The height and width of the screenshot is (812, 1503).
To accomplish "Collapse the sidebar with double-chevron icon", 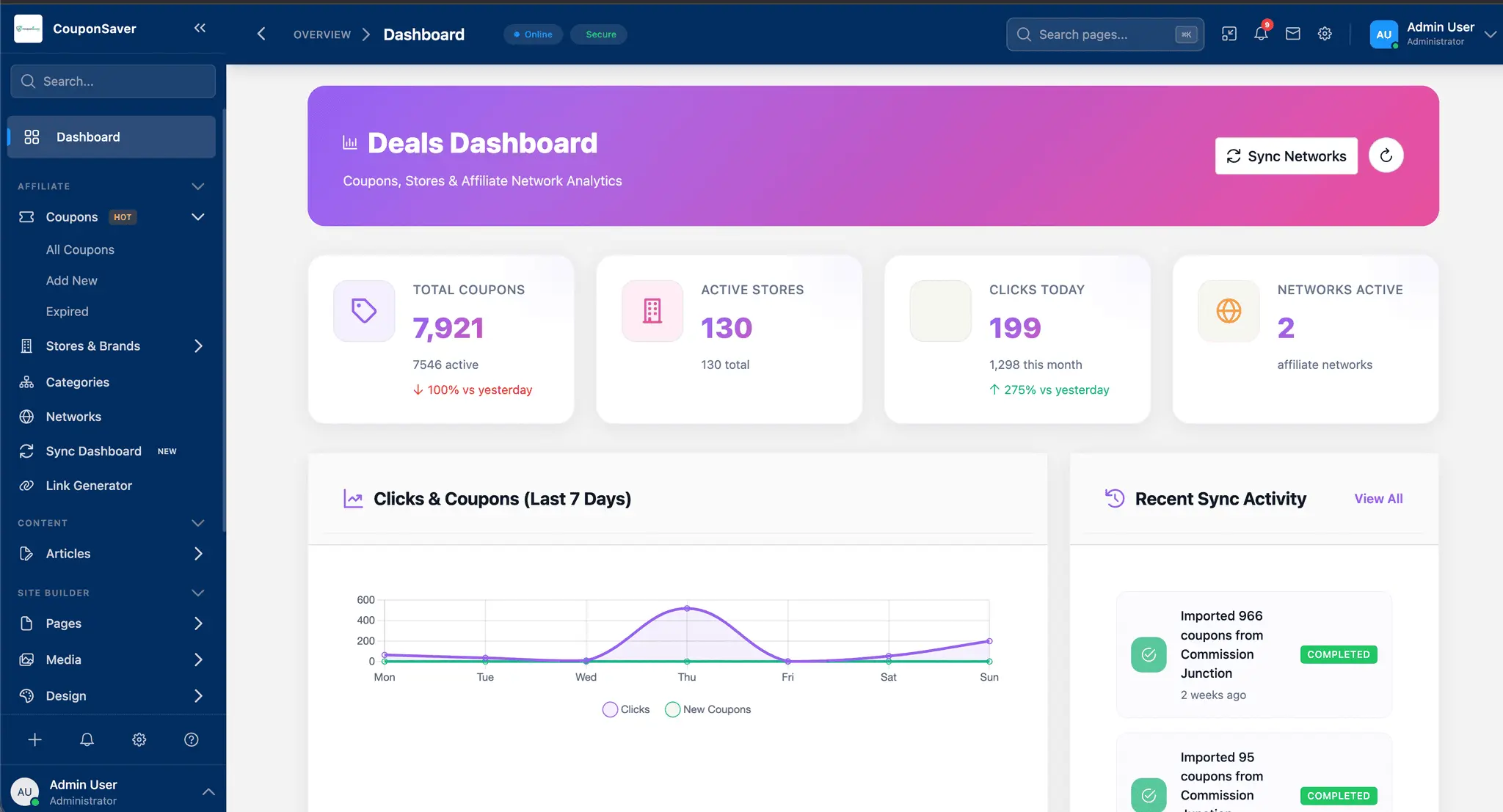I will pos(200,28).
